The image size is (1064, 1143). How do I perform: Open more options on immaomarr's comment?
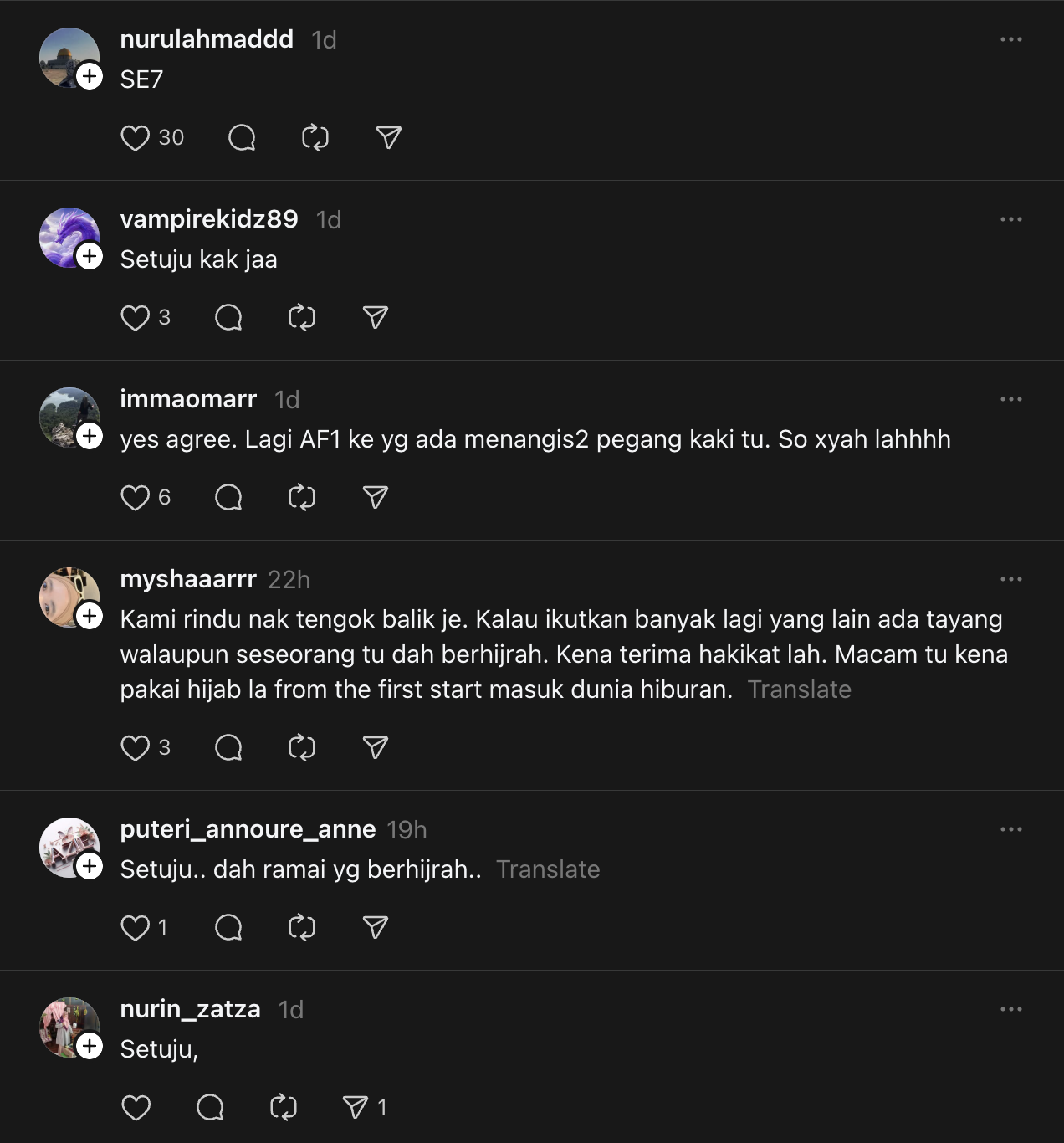click(1010, 399)
